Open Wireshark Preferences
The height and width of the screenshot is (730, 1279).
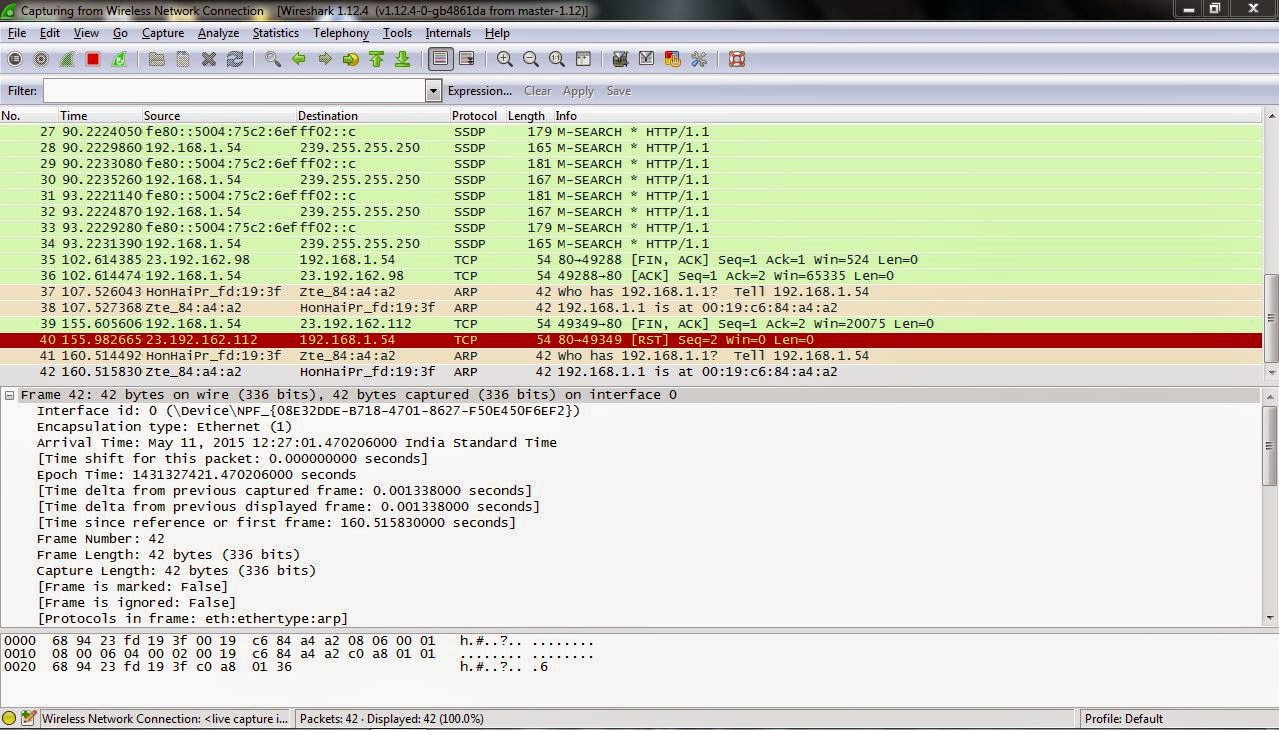pyautogui.click(x=699, y=59)
